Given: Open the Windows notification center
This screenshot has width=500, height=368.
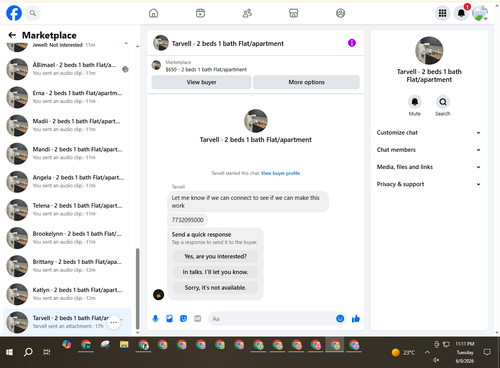Looking at the screenshot, I should click(487, 352).
